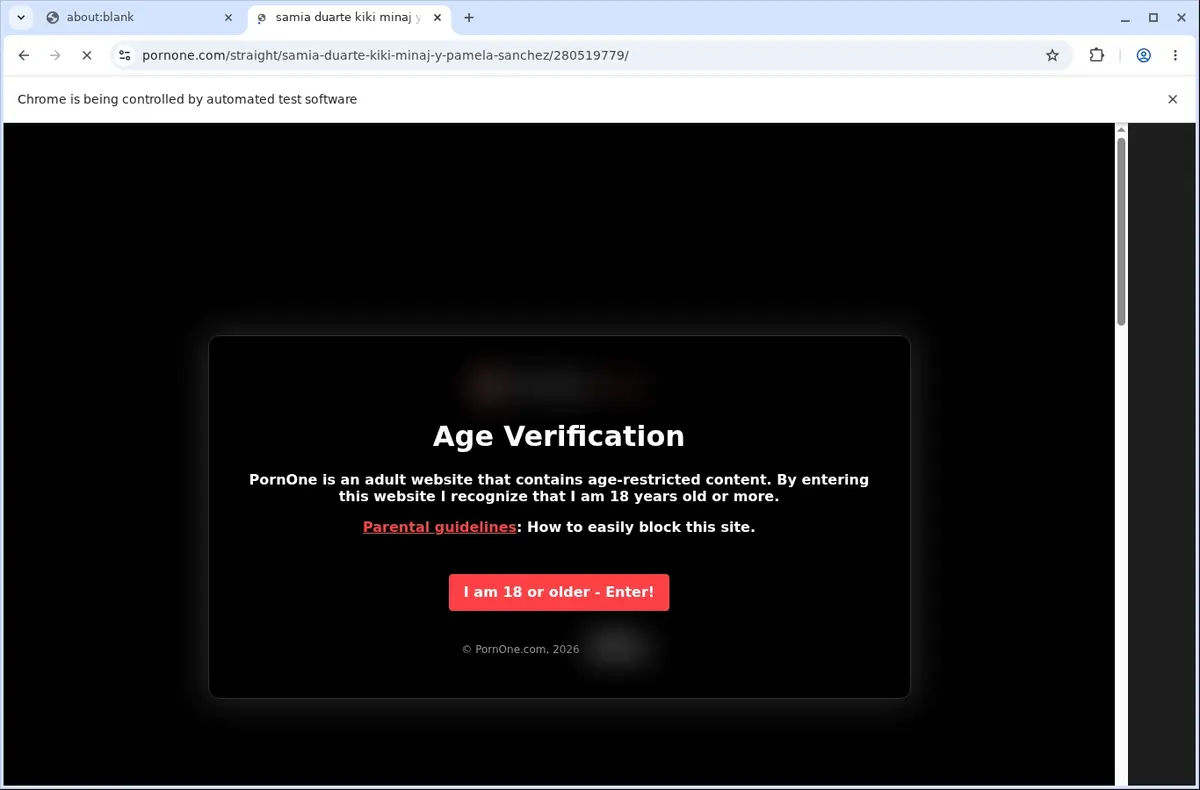Bookmark this page with the star icon

click(x=1052, y=56)
